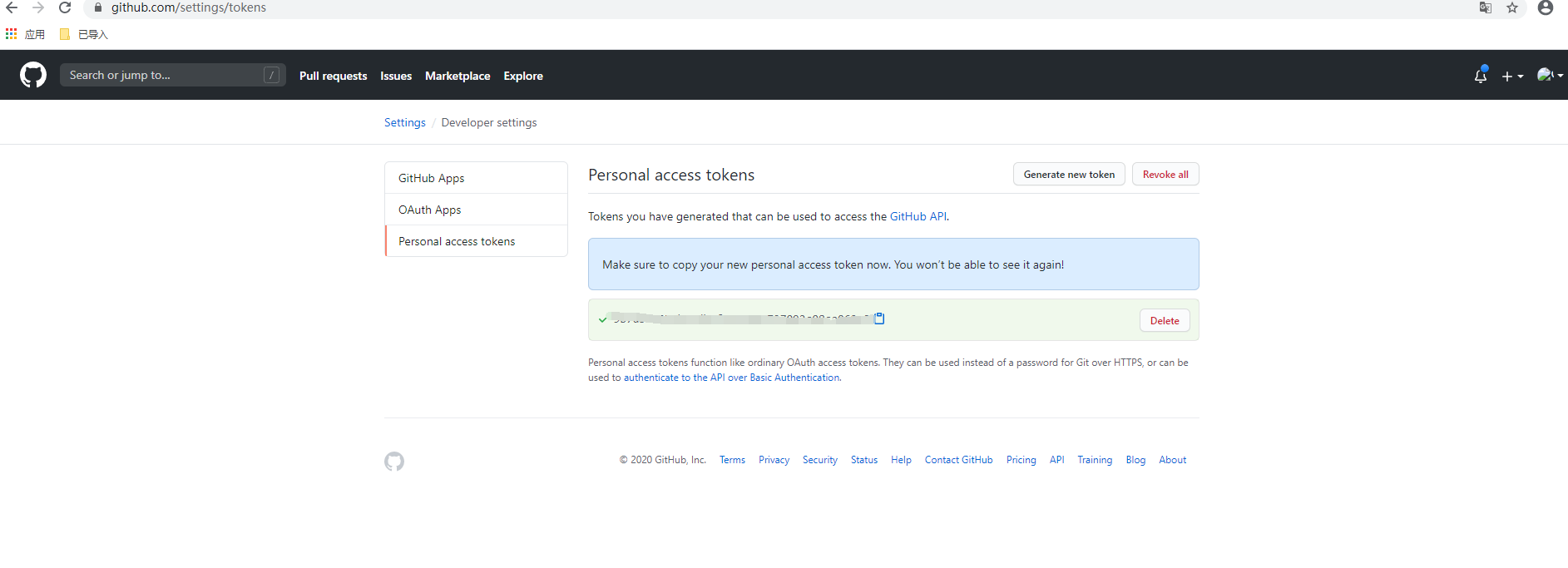This screenshot has height=568, width=1568.
Task: Follow the Settings breadcrumb link
Action: 405,122
